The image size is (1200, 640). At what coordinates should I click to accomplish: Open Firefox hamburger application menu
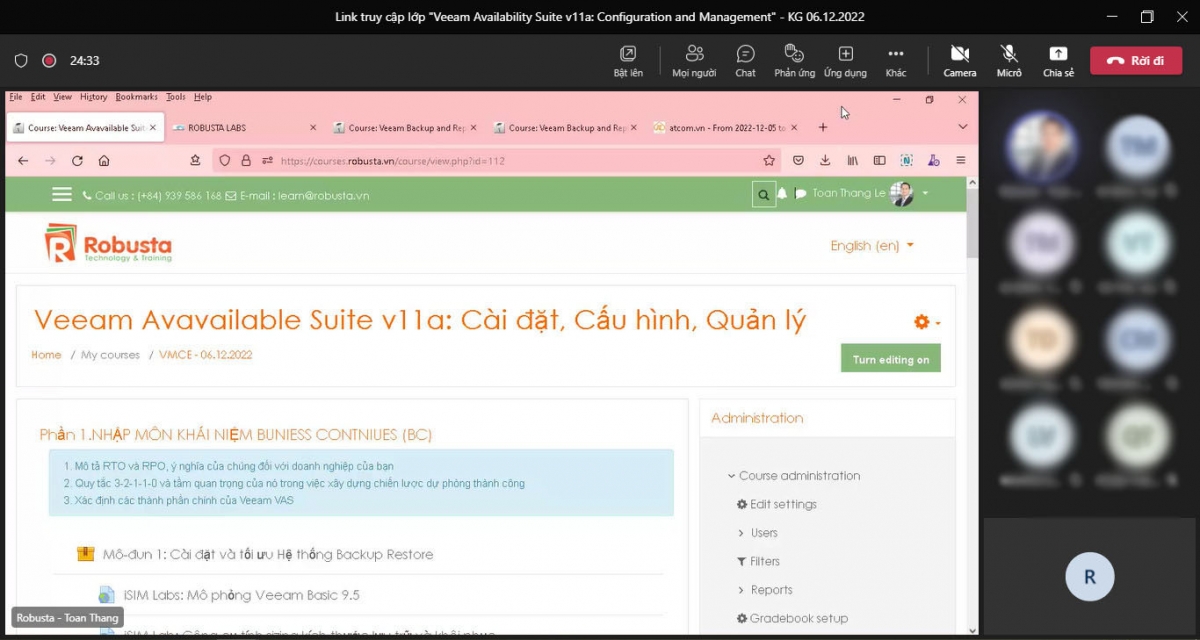click(x=961, y=160)
